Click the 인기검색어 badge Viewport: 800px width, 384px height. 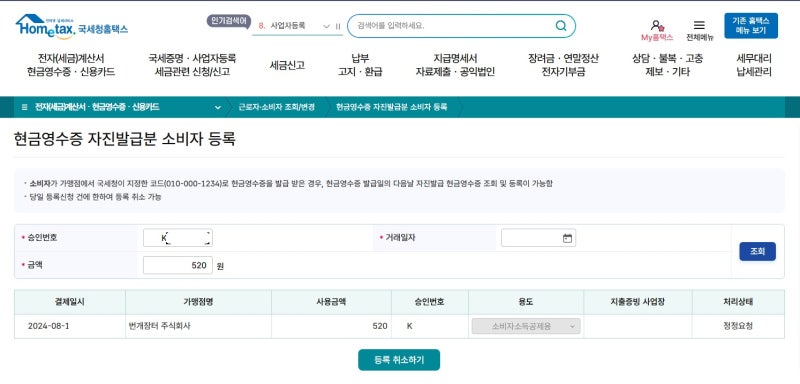pos(229,21)
